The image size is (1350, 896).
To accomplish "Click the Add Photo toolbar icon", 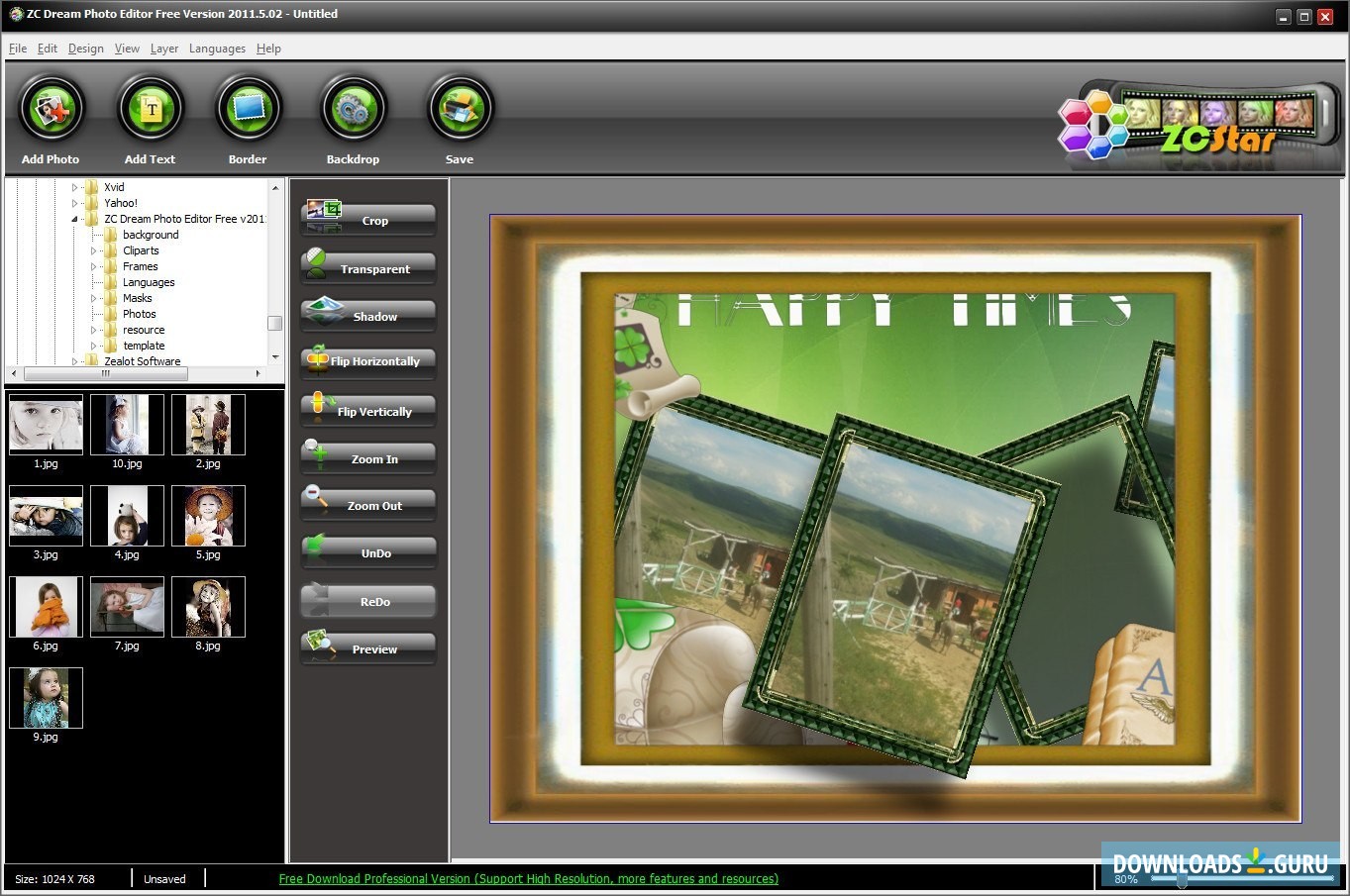I will pyautogui.click(x=51, y=109).
